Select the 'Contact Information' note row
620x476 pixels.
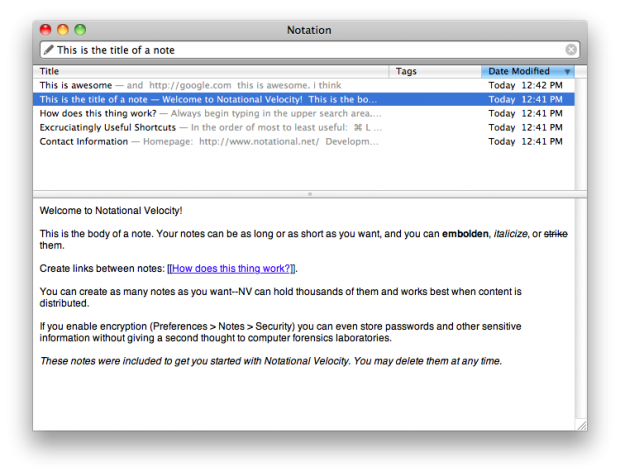click(304, 142)
